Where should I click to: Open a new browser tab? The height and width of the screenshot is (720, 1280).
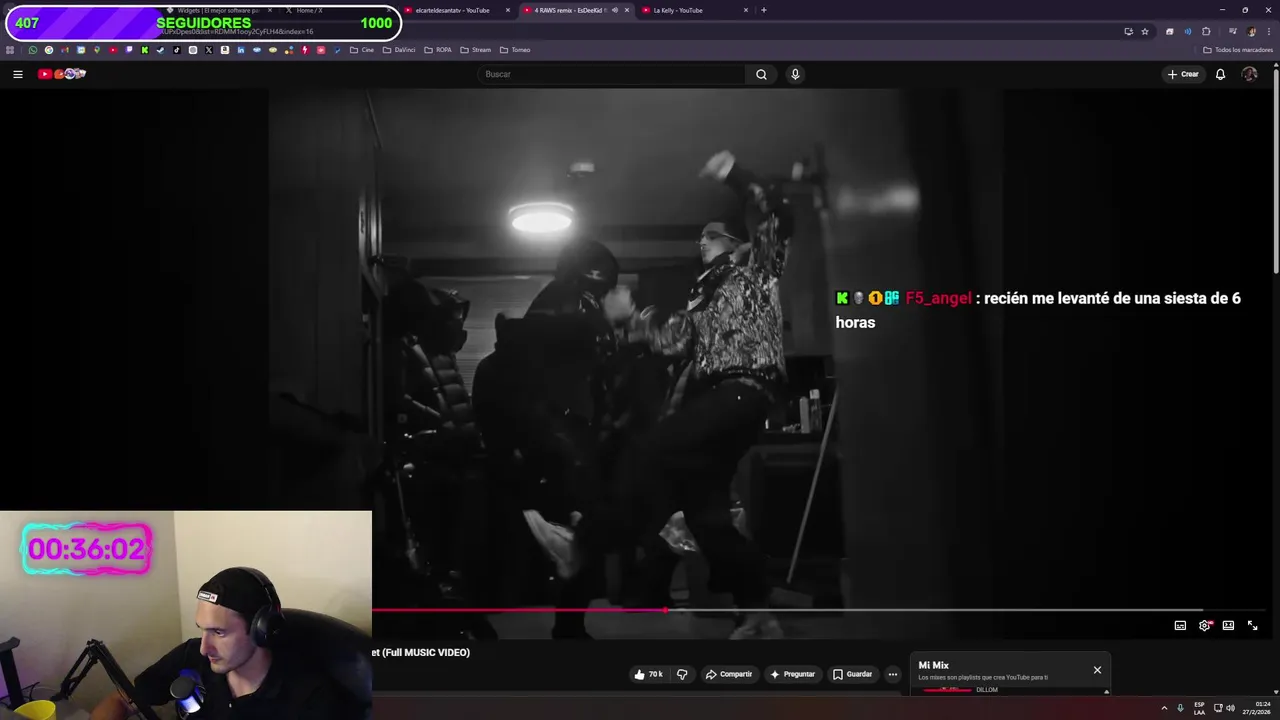[x=764, y=10]
